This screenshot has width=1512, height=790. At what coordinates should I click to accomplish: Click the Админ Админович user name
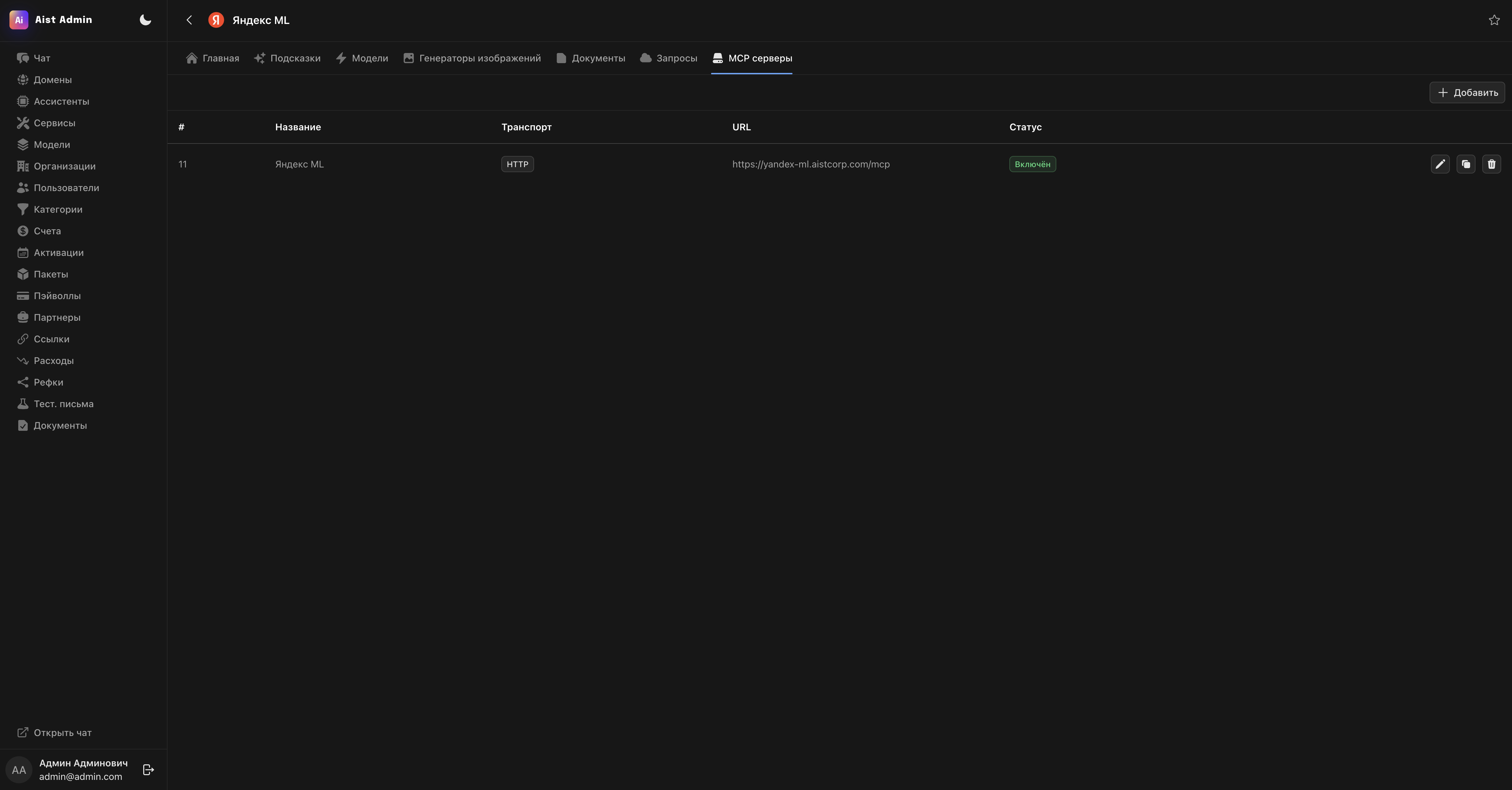coord(83,763)
